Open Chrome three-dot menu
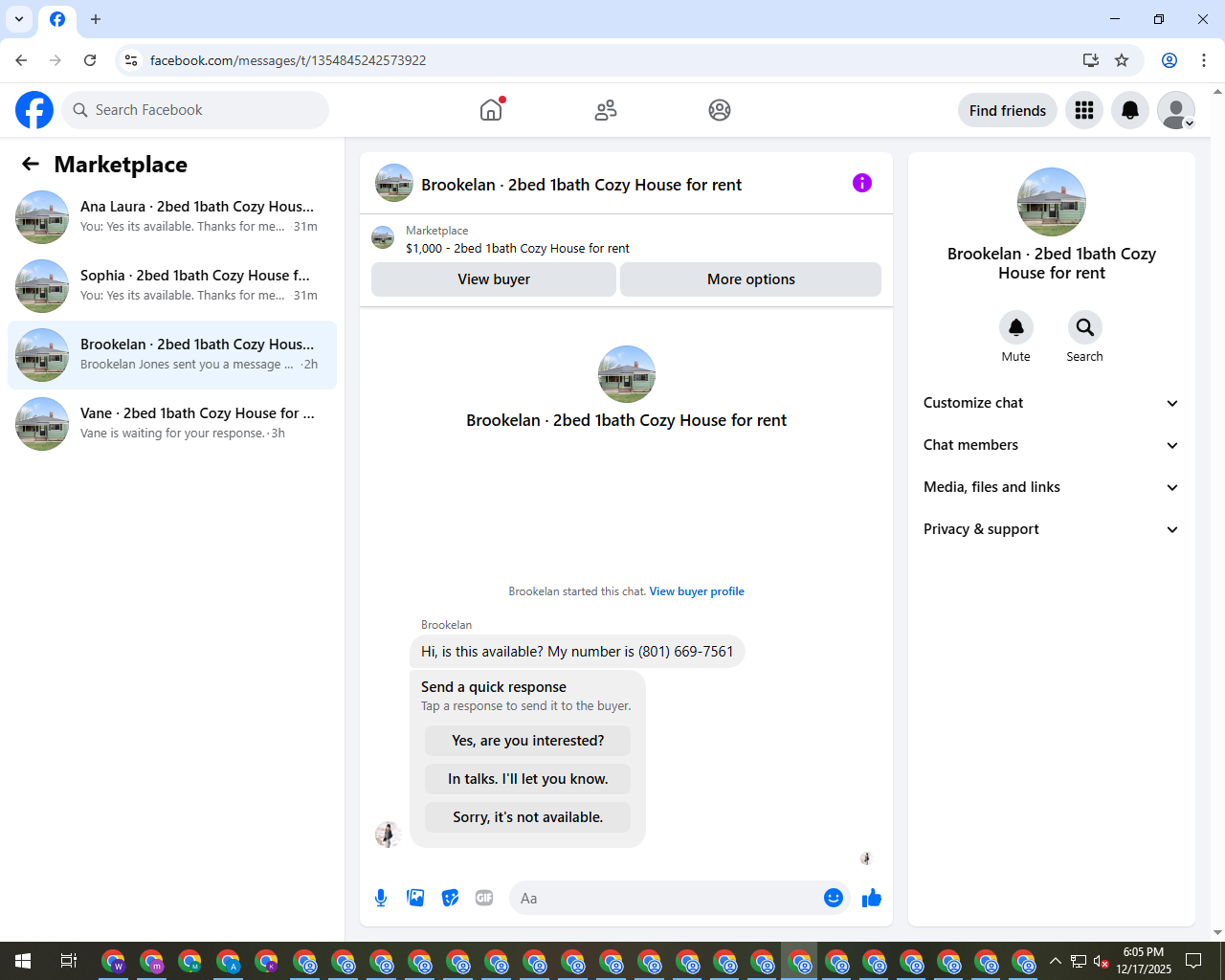Screen dimensions: 1225x980 coord(1204,60)
